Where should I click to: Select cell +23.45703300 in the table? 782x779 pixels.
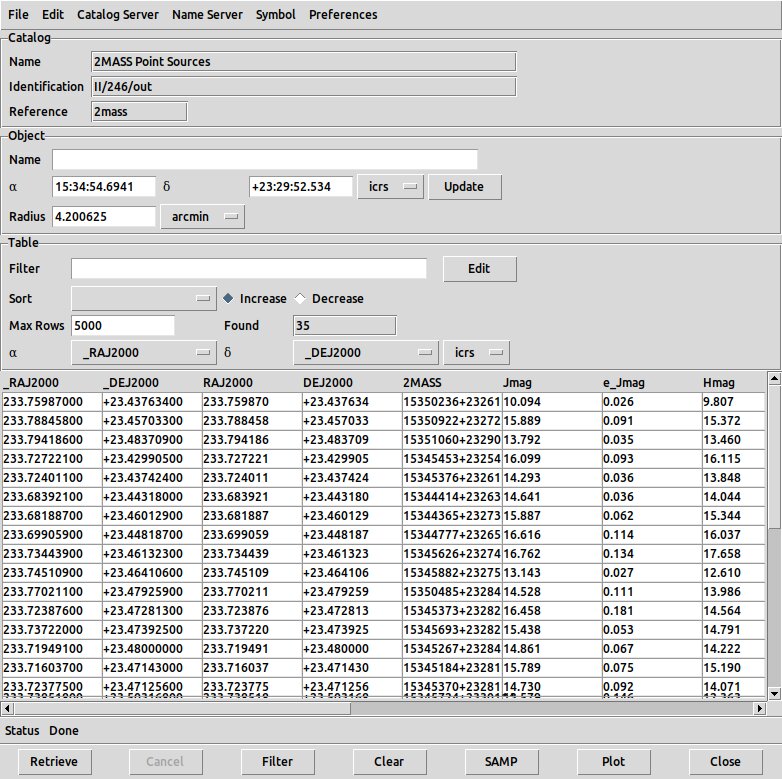(152, 421)
